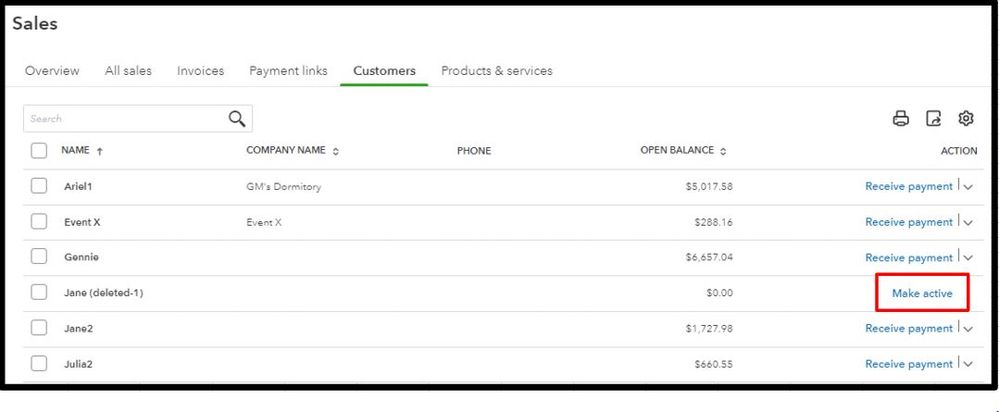Print the customer list
999x412 pixels.
pyautogui.click(x=901, y=119)
